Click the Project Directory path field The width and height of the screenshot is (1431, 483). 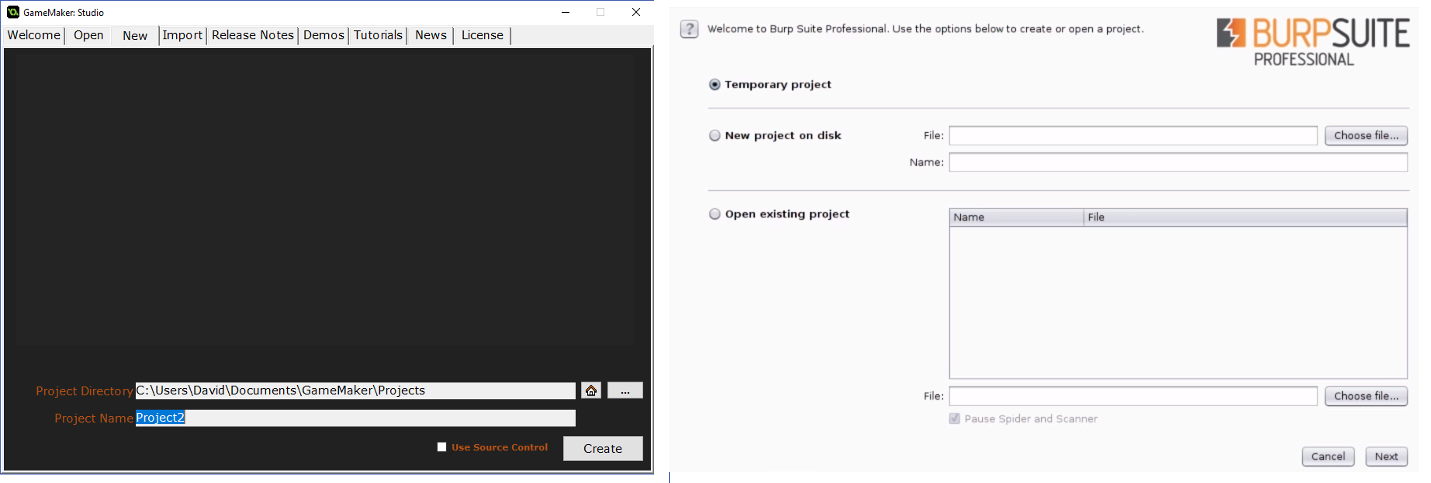(x=356, y=391)
